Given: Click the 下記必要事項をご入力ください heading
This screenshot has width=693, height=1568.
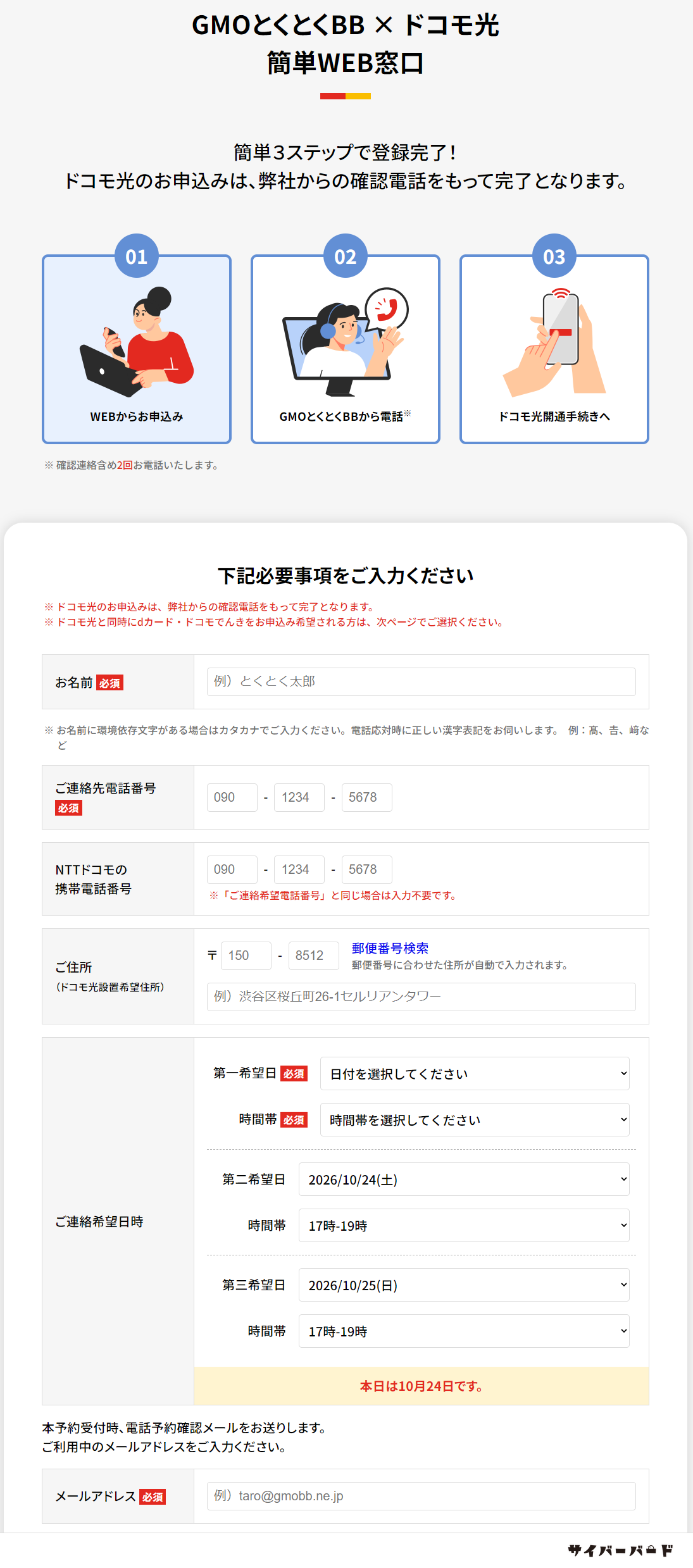Looking at the screenshot, I should point(346,576).
